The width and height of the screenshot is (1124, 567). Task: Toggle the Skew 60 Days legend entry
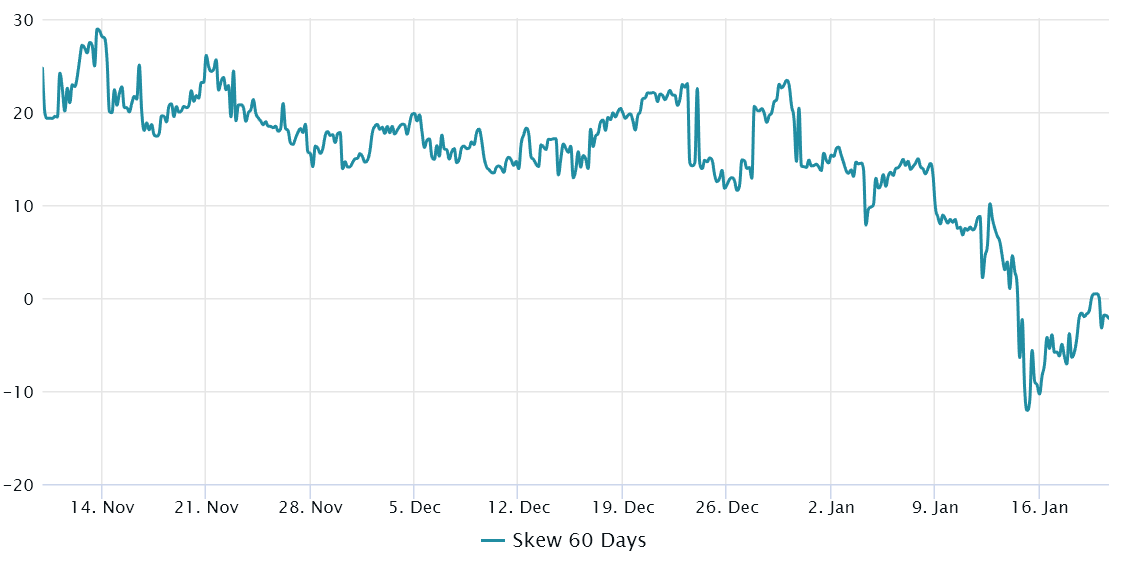point(563,540)
